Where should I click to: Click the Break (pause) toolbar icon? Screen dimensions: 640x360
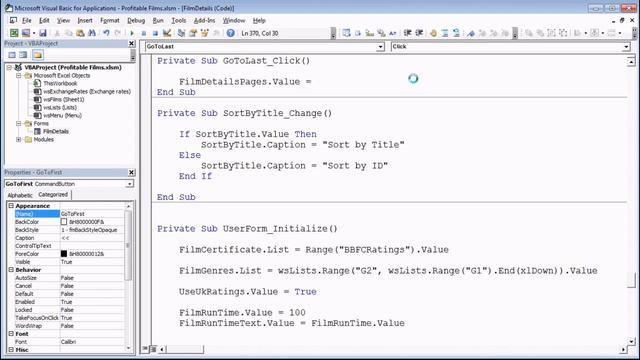point(144,33)
